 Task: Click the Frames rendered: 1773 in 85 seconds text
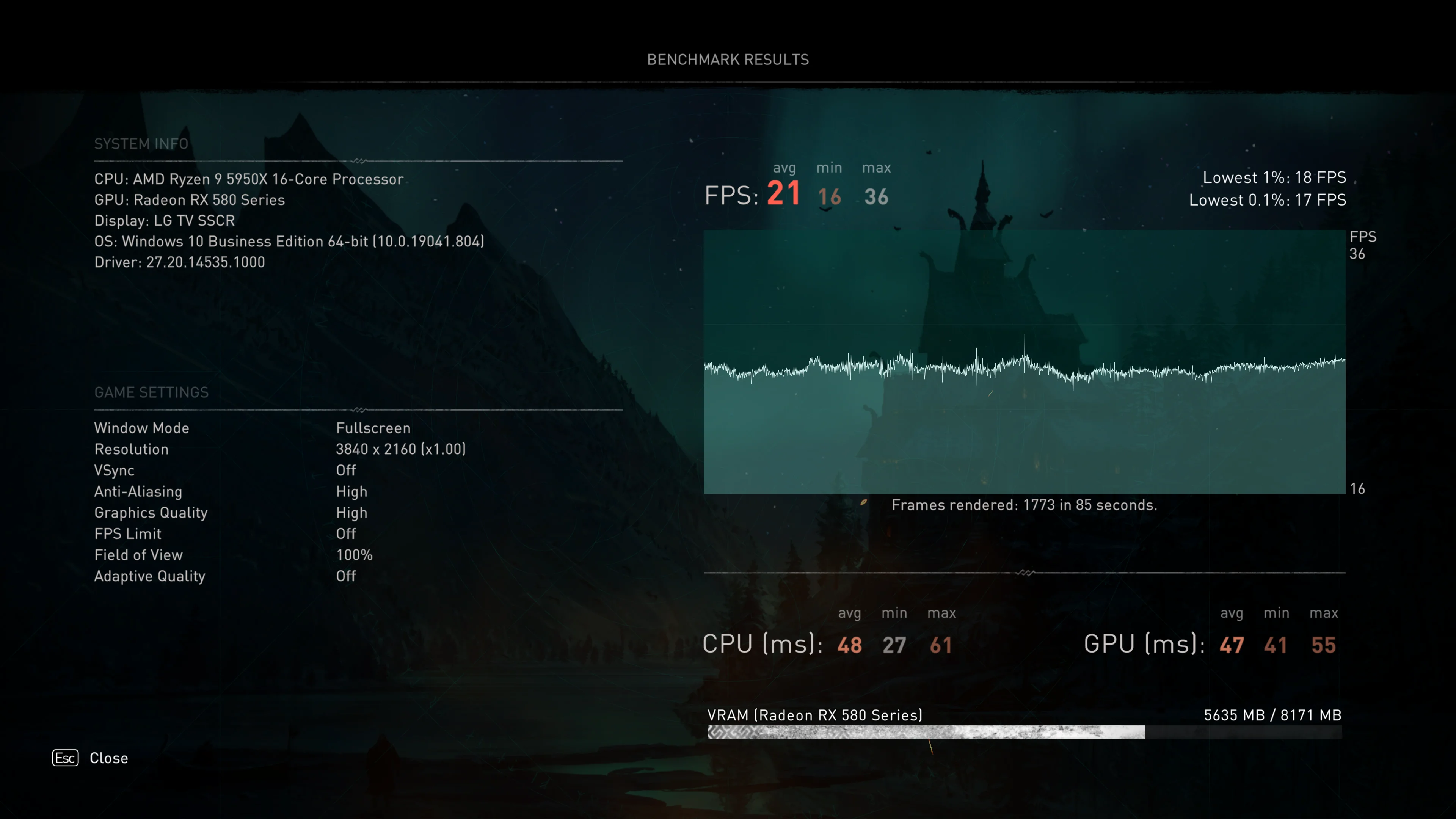tap(1024, 505)
